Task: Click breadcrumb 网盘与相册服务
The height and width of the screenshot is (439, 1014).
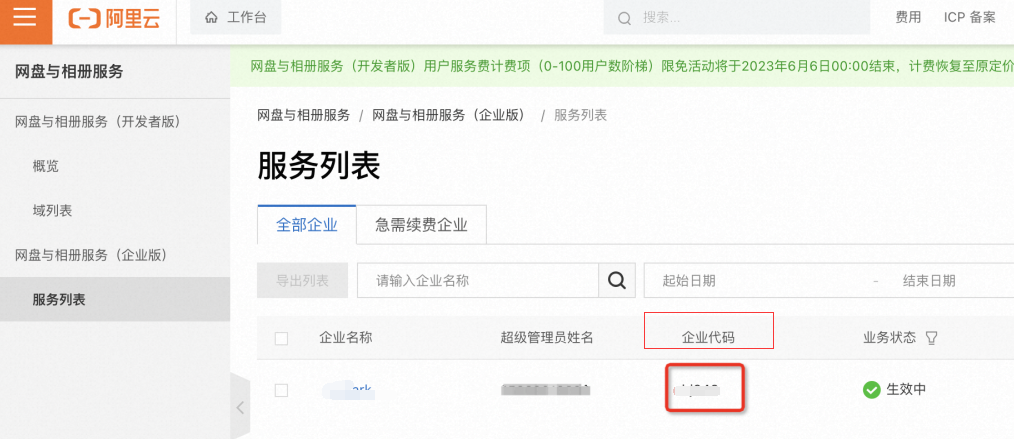Action: pyautogui.click(x=303, y=116)
